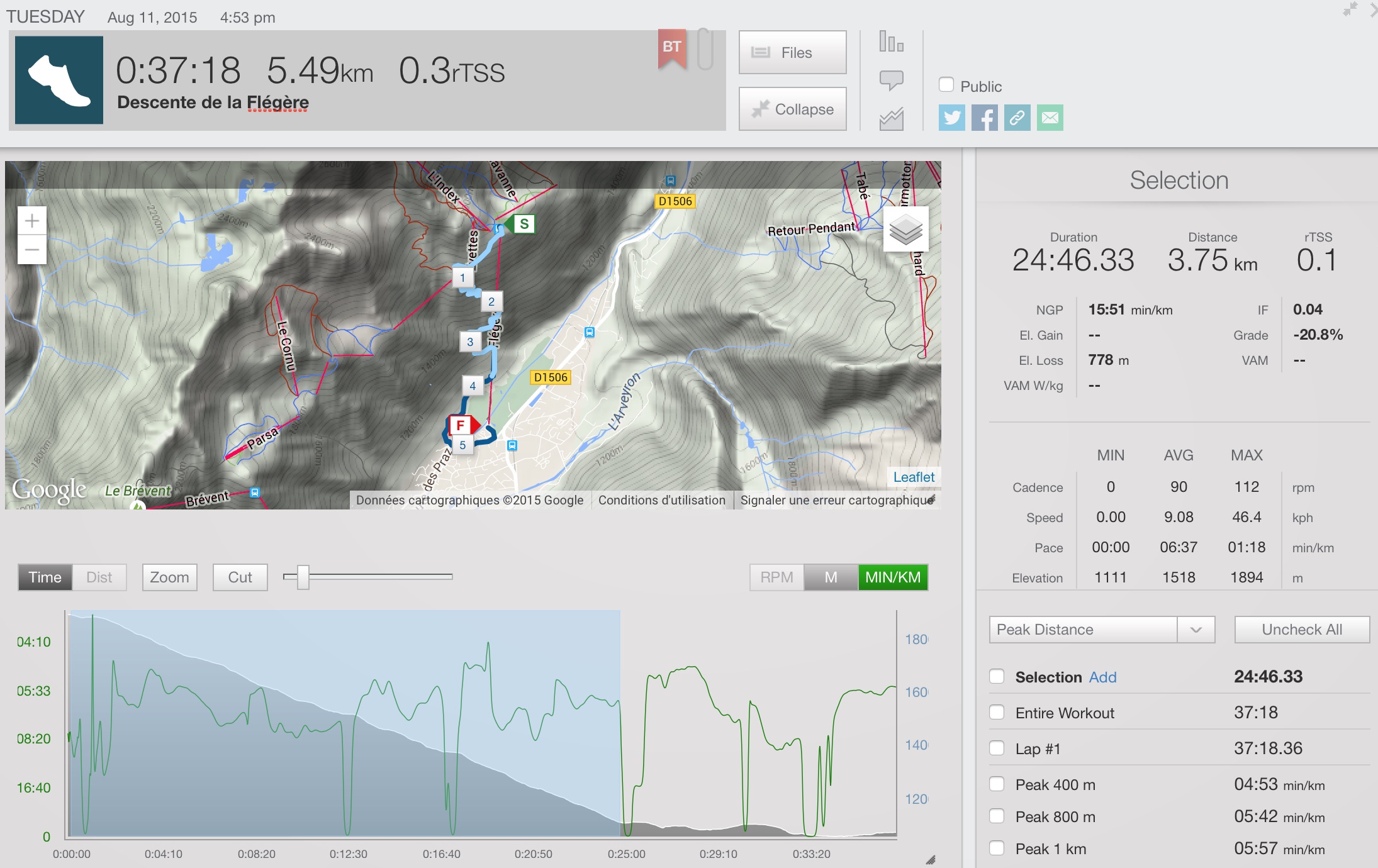Open the Files button
1378x868 pixels.
[792, 53]
